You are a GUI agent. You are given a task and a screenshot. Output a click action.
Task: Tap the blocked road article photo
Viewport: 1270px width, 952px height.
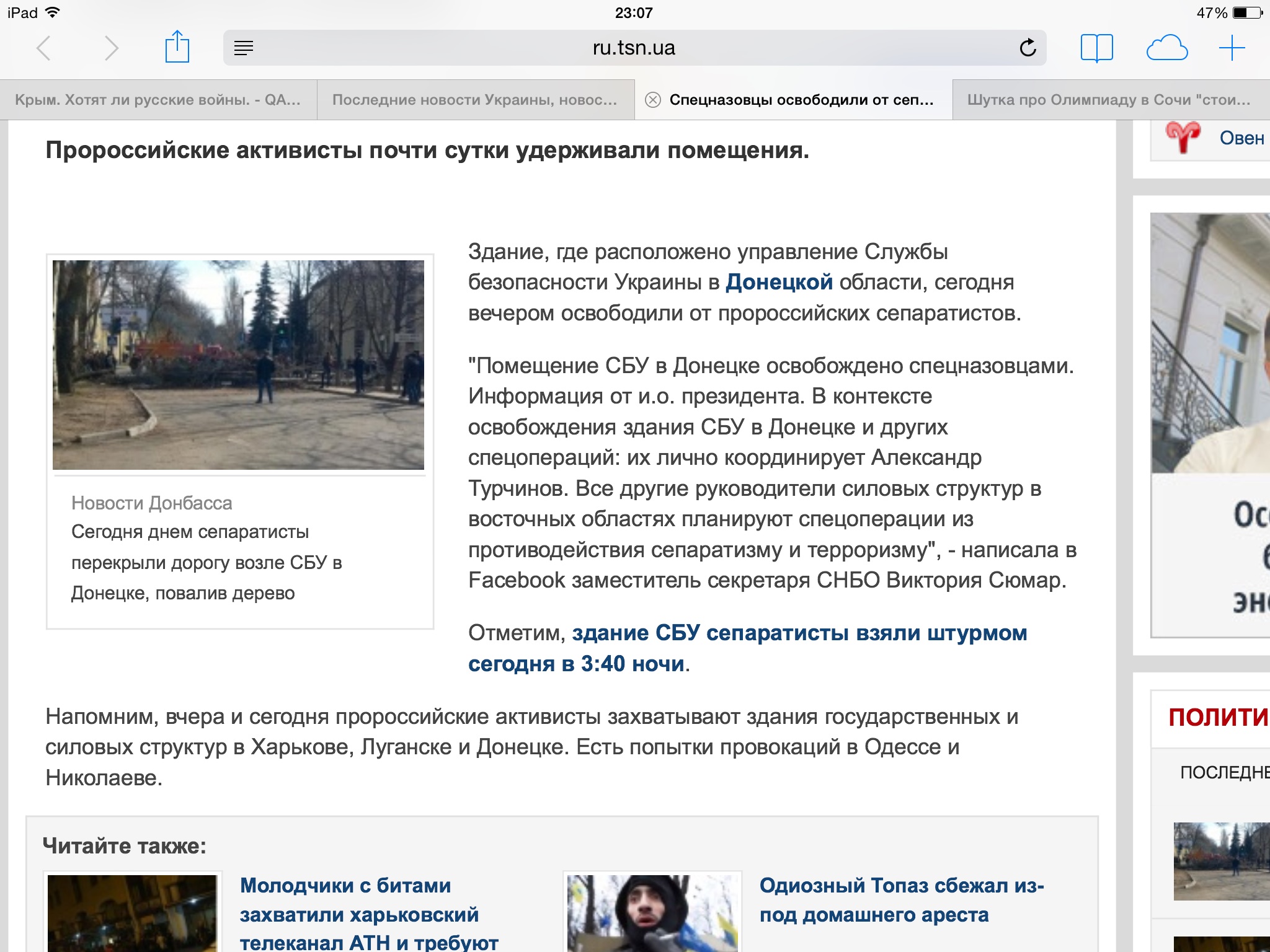click(238, 364)
